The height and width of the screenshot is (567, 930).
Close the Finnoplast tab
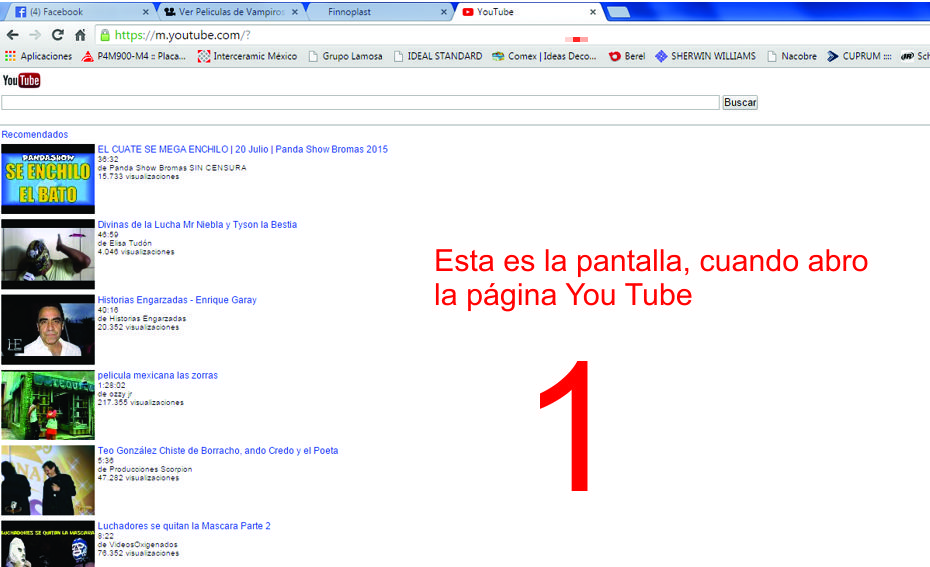click(444, 12)
